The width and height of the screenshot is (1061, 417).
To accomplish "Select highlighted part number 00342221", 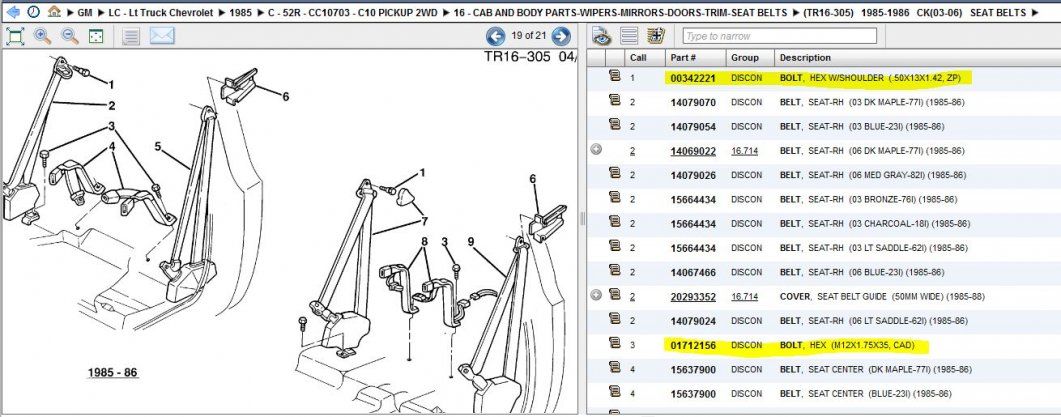I will pos(693,78).
